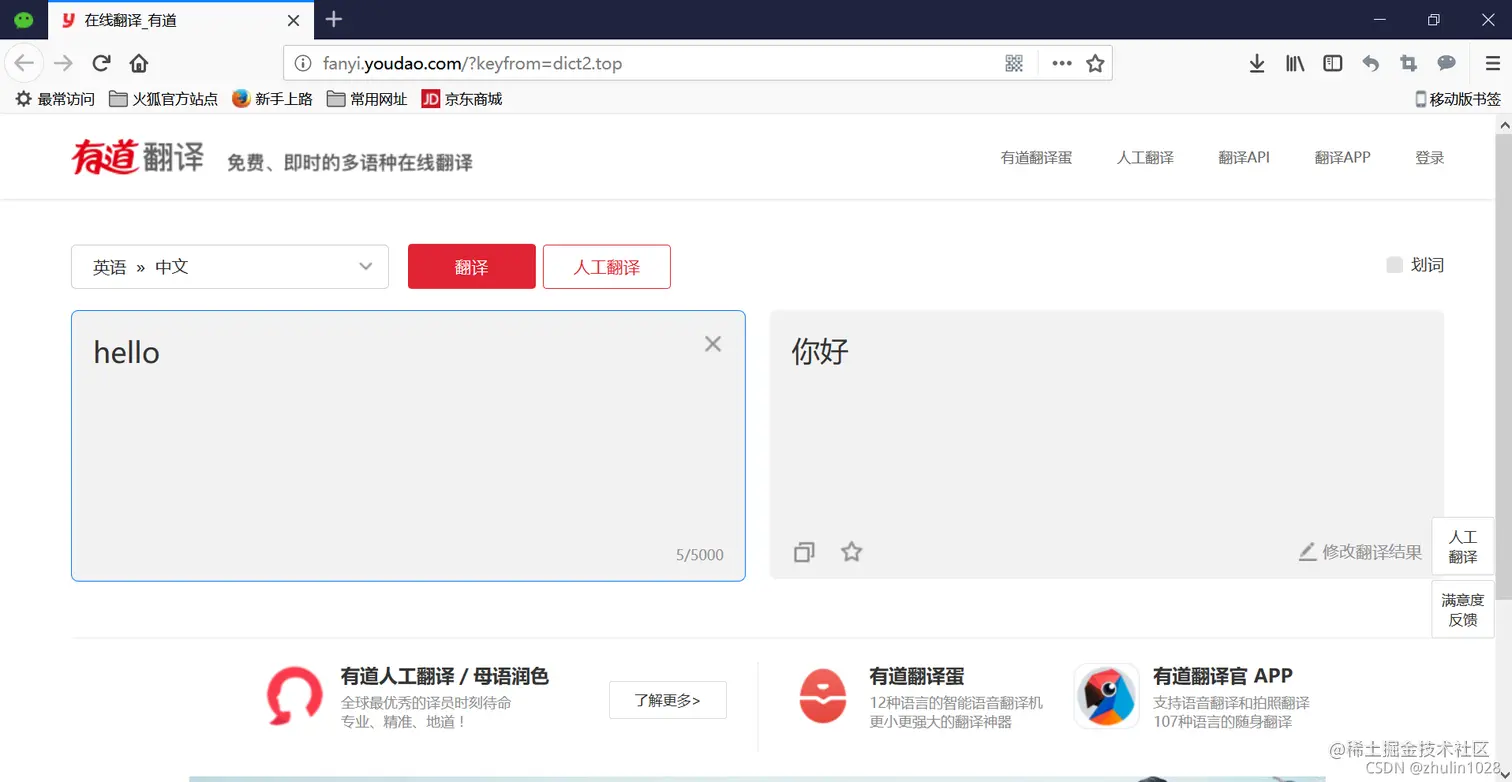Open the 满意度反馈 side button
The width and height of the screenshot is (1512, 782).
(1463, 609)
